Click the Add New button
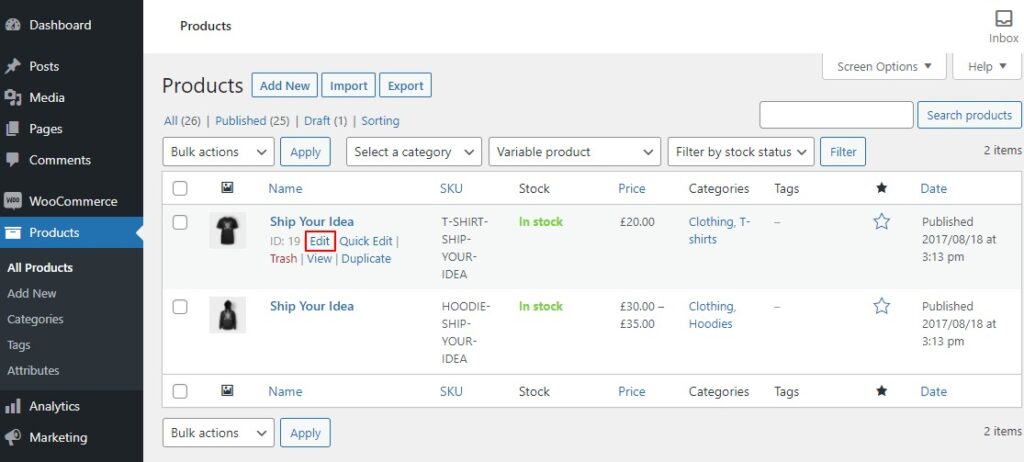Viewport: 1024px width, 462px height. (285, 86)
